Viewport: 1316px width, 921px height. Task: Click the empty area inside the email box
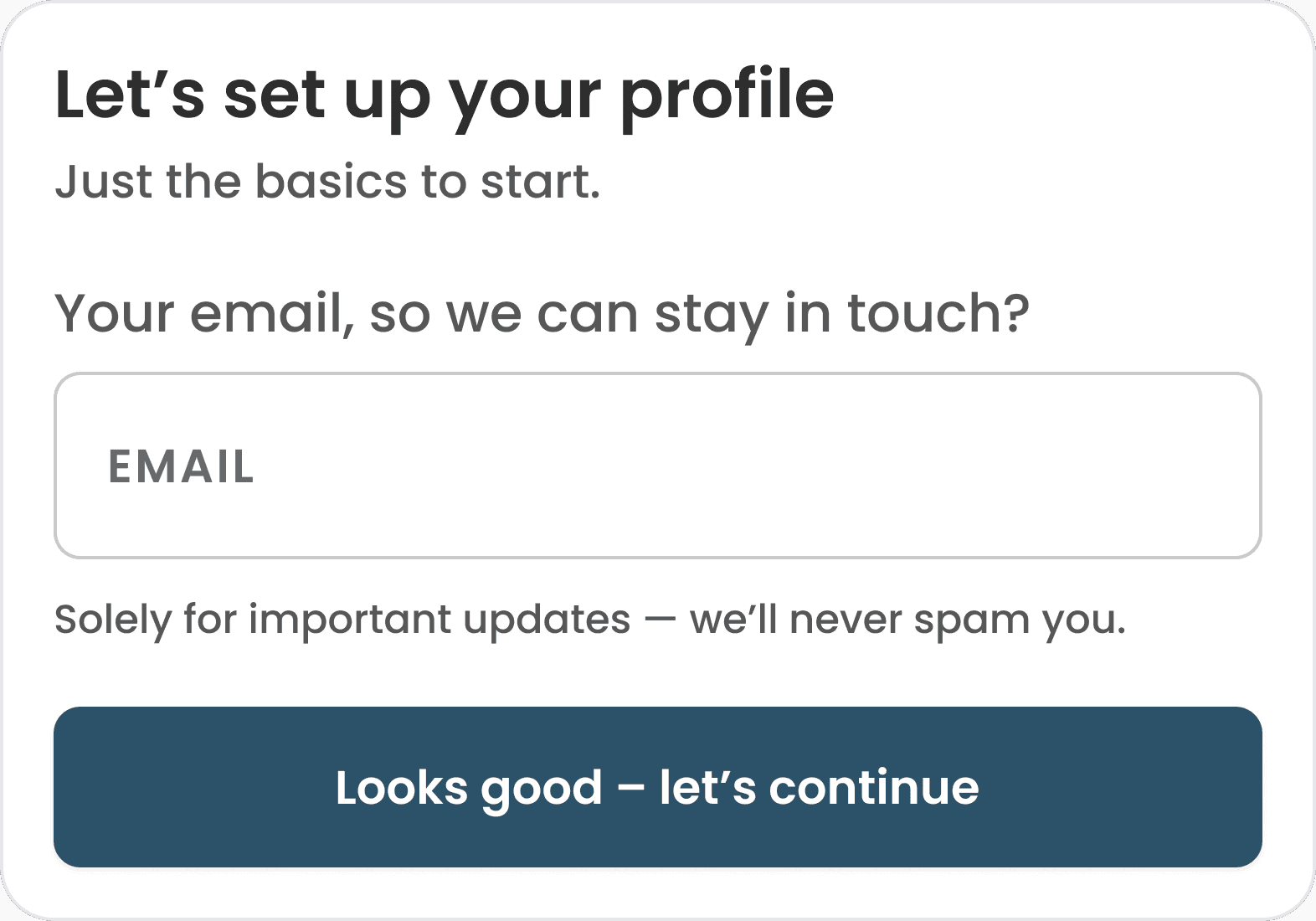pos(753,466)
